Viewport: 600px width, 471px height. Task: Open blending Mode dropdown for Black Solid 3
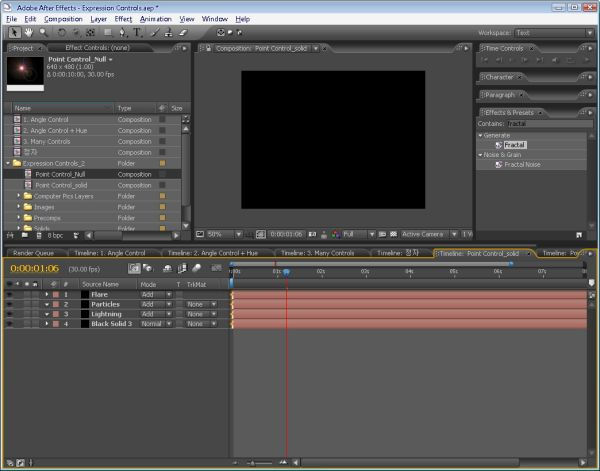[156, 324]
